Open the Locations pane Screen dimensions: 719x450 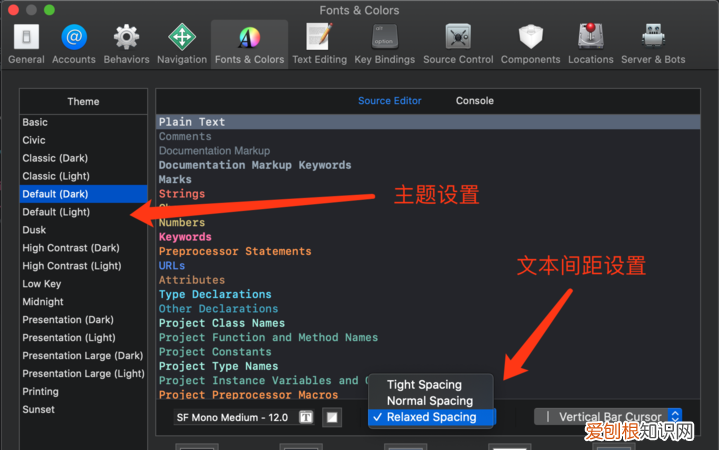click(591, 44)
